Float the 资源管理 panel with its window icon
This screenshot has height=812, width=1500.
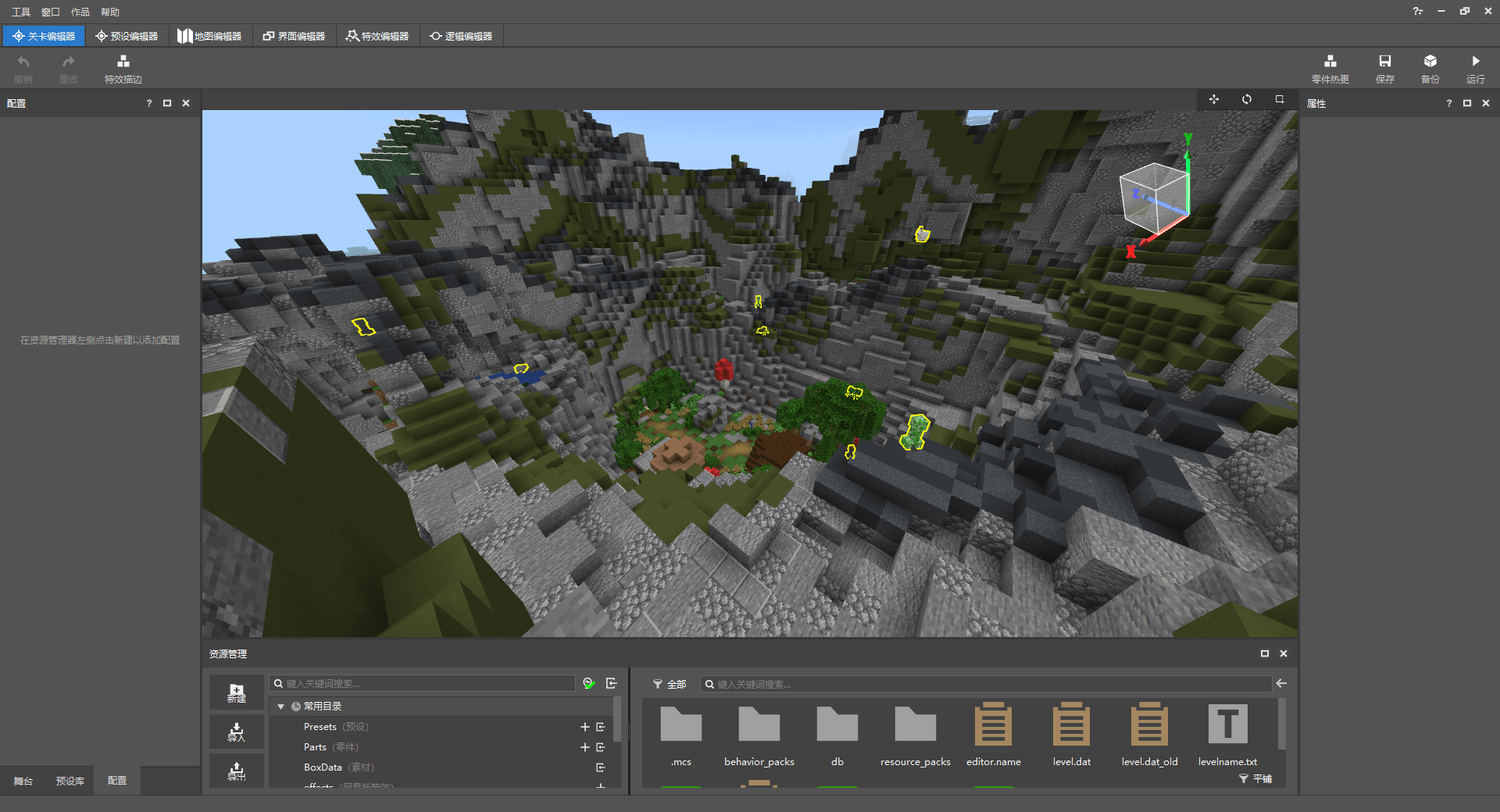point(1265,654)
